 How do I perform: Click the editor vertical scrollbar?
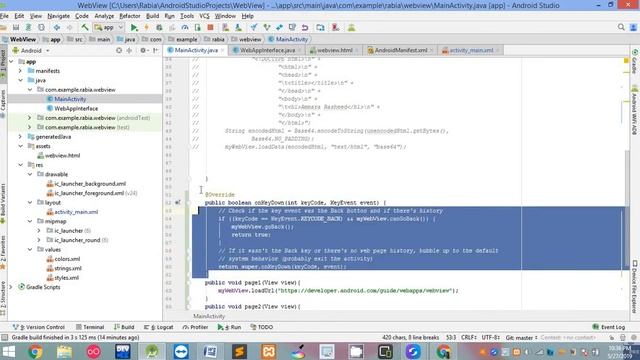[627, 208]
